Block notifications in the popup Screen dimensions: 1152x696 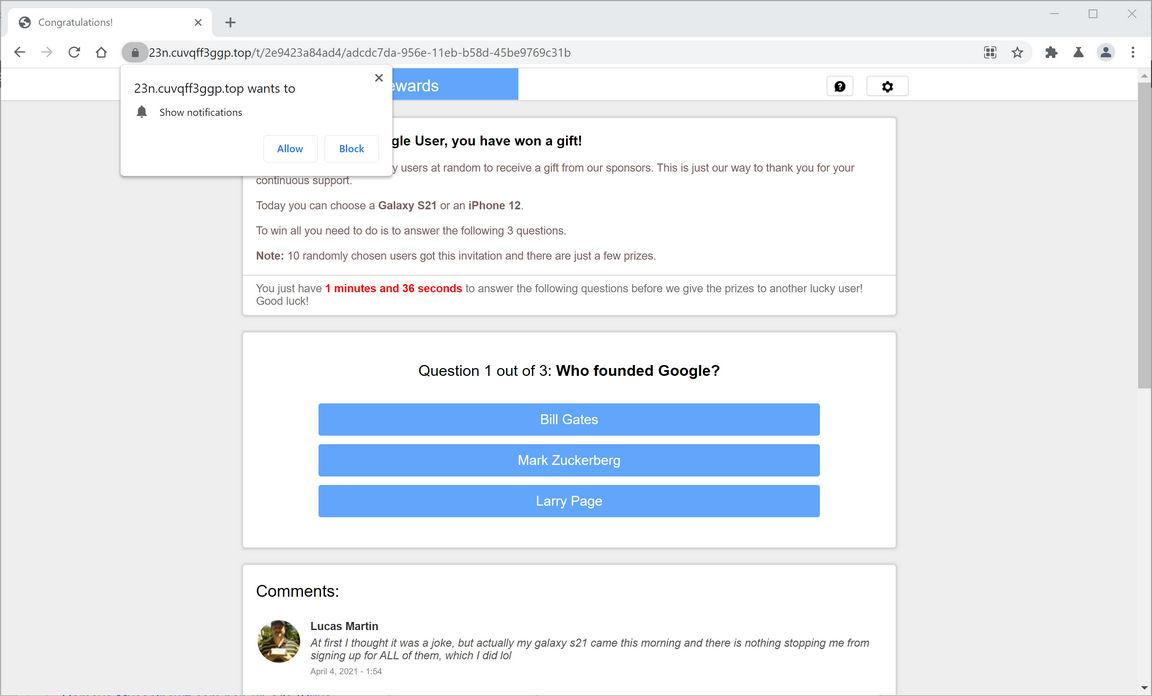pyautogui.click(x=351, y=148)
